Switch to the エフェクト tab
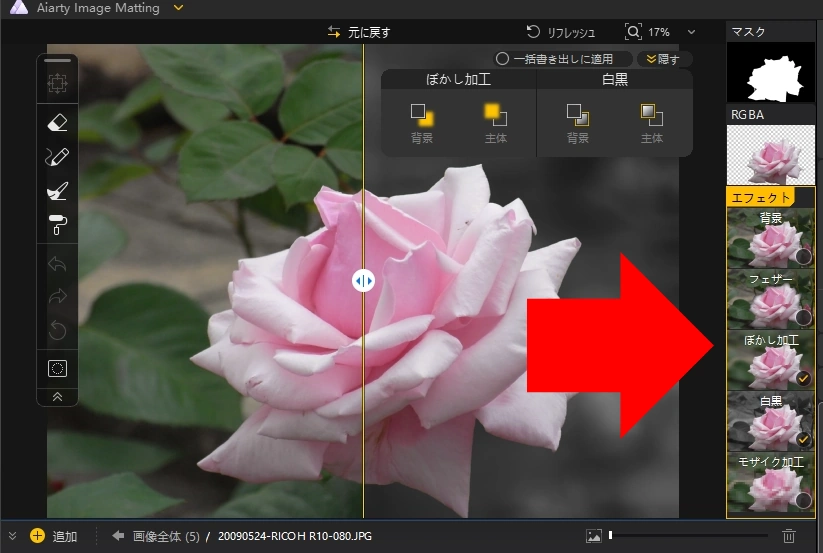Image resolution: width=823 pixels, height=553 pixels. click(762, 197)
